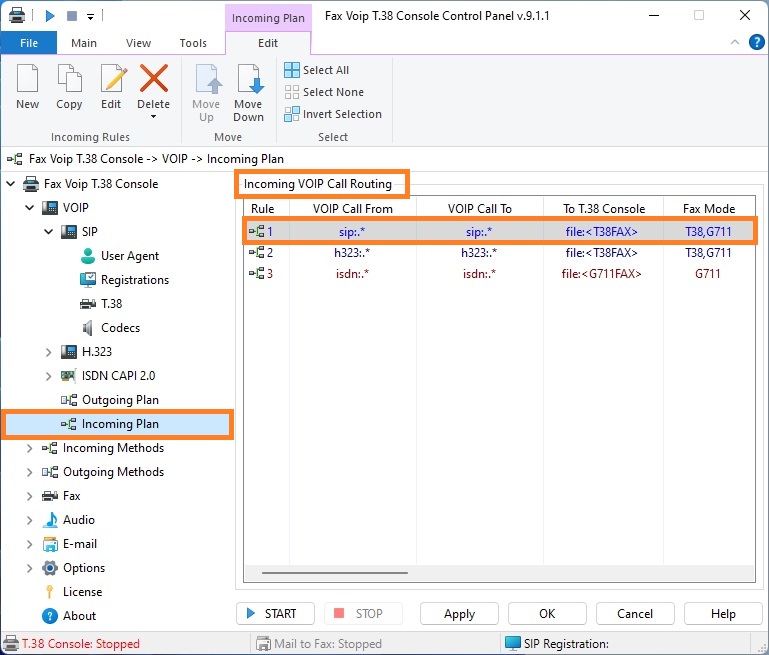Click the Move Down icon

pos(250,78)
